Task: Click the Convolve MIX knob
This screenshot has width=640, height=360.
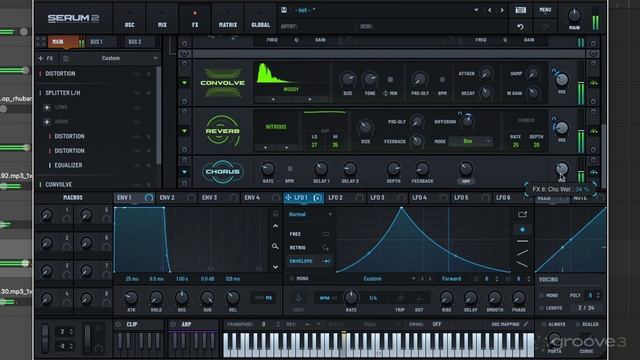Action: point(562,79)
